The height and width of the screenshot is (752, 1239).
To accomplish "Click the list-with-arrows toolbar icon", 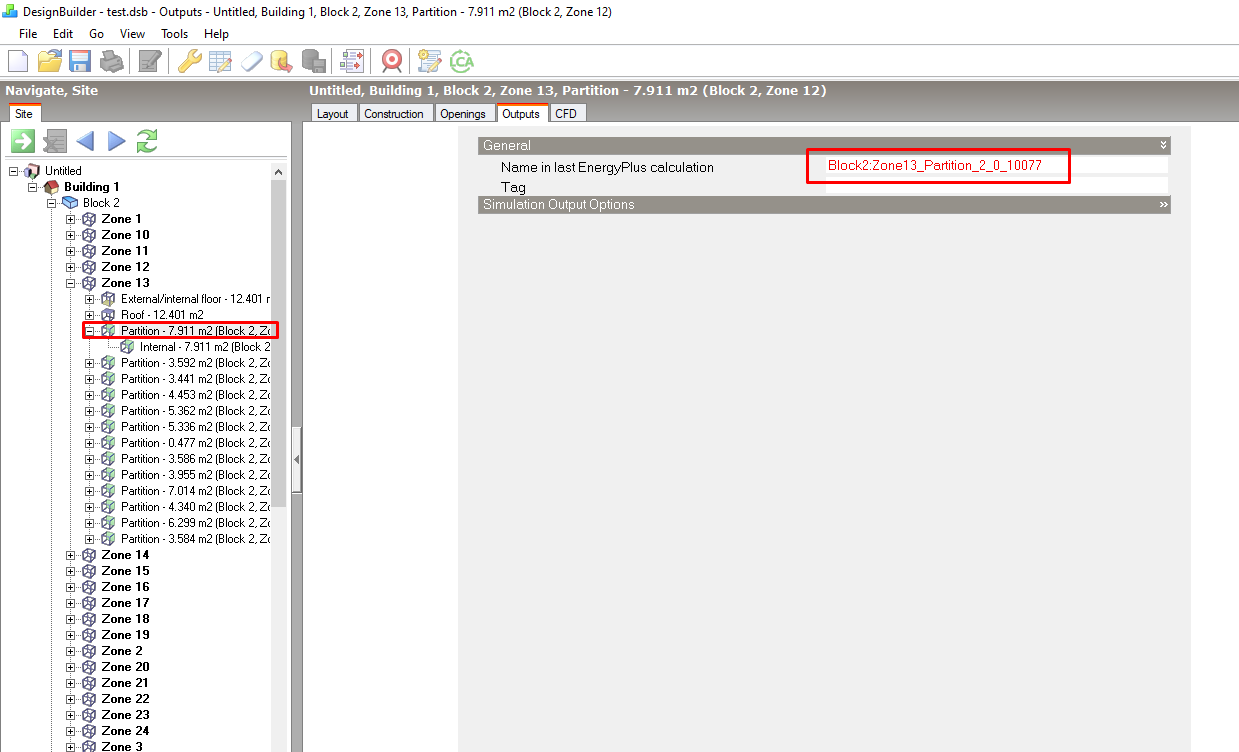I will [352, 61].
